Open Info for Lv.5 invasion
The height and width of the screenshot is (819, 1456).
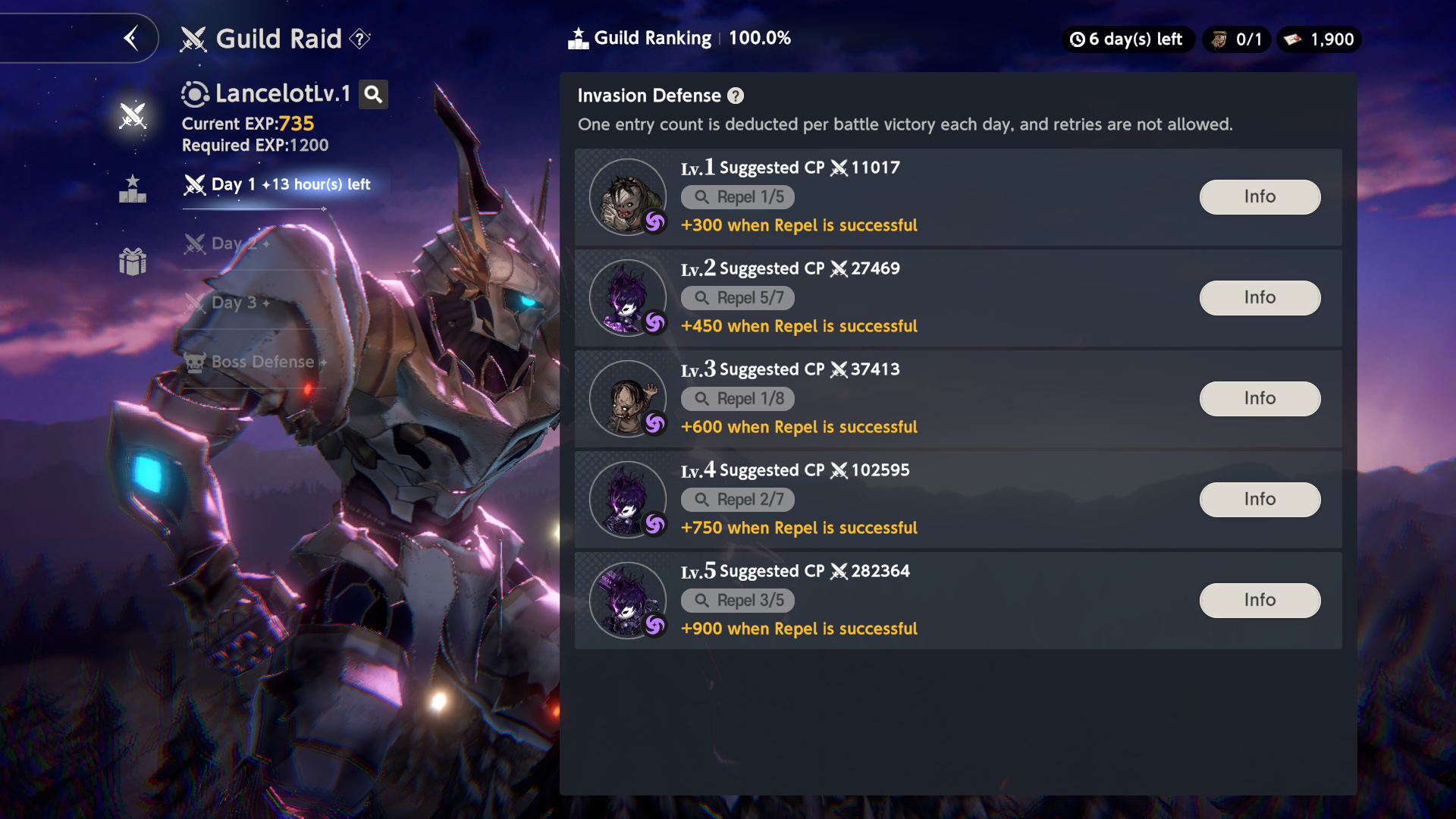click(x=1260, y=601)
